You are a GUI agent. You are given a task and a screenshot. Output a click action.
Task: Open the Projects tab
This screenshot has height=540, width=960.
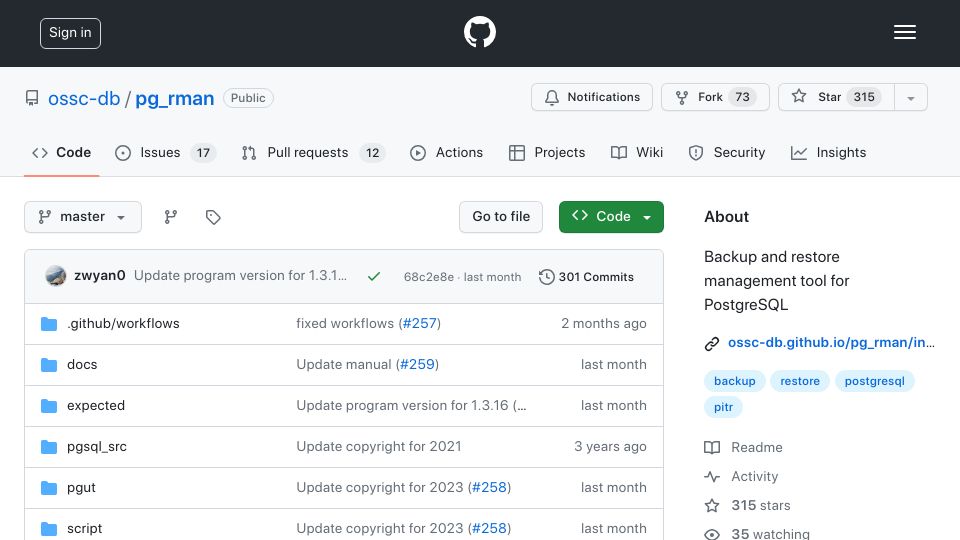pos(547,152)
